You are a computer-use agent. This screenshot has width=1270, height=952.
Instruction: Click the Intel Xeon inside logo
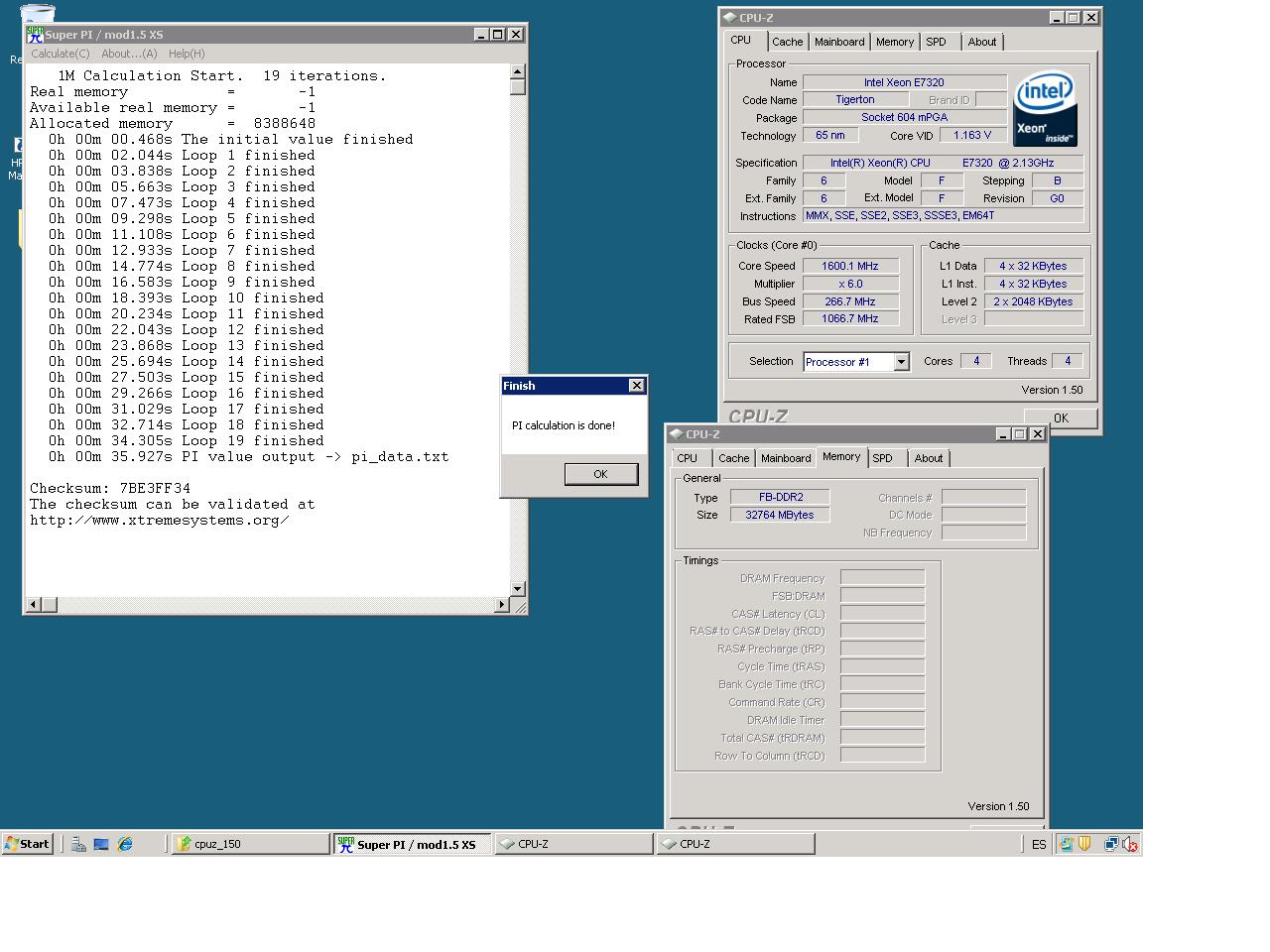pos(1045,108)
